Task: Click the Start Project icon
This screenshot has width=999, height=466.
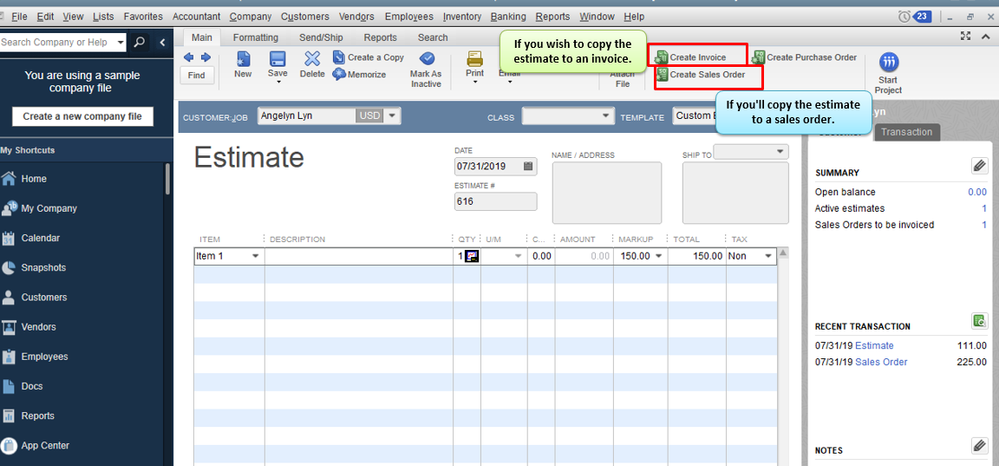Action: pos(888,62)
